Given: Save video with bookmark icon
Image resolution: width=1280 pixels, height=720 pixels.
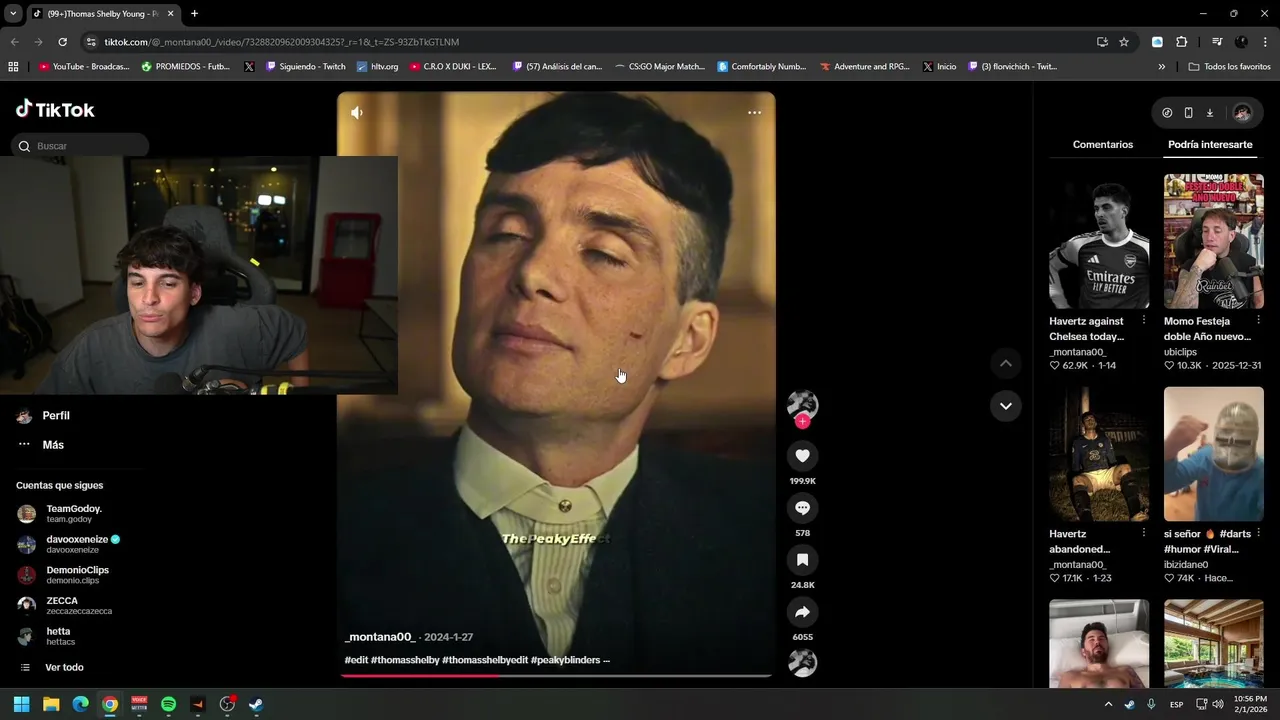Looking at the screenshot, I should pos(802,560).
